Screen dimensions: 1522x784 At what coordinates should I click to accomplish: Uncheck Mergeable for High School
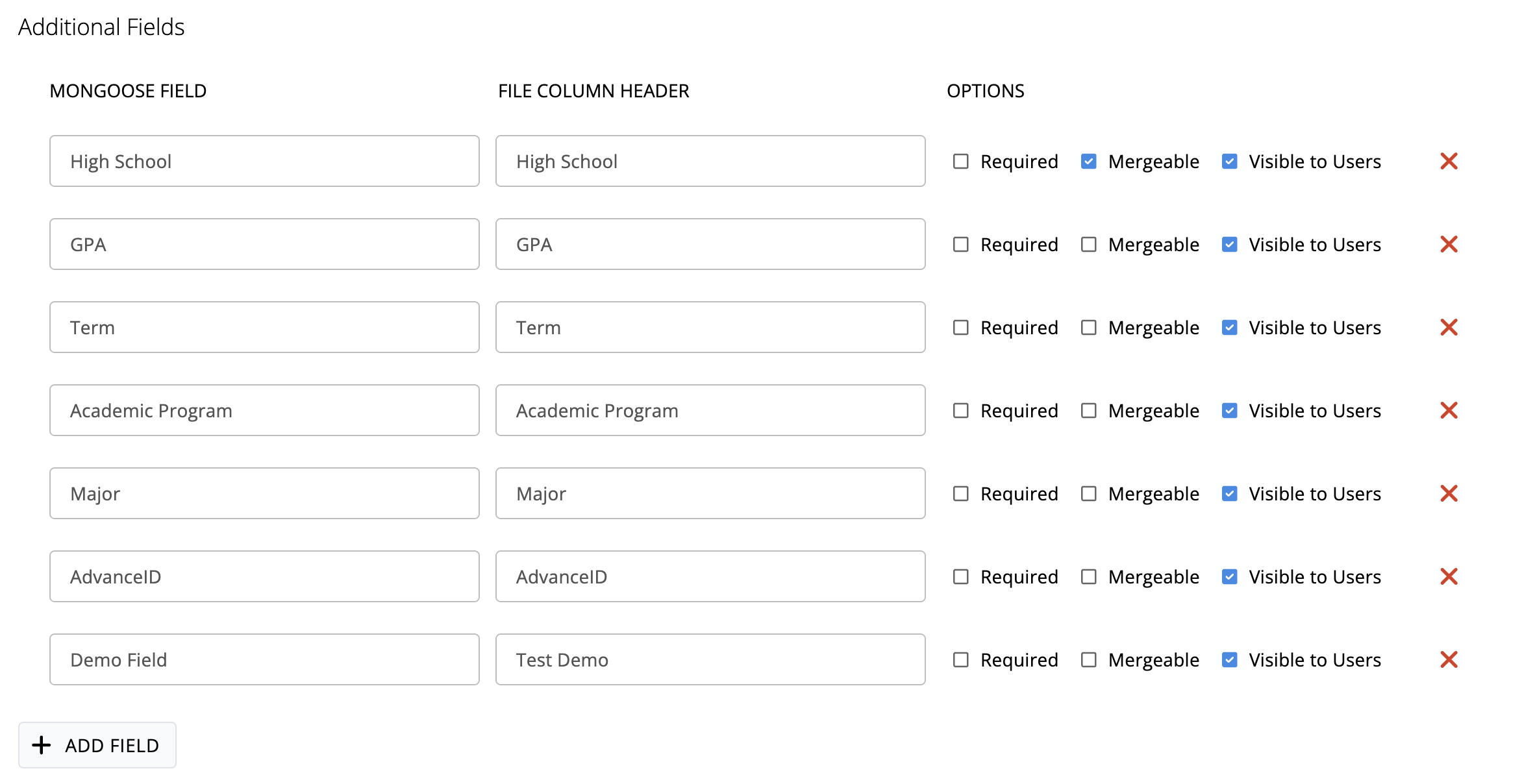[x=1089, y=161]
